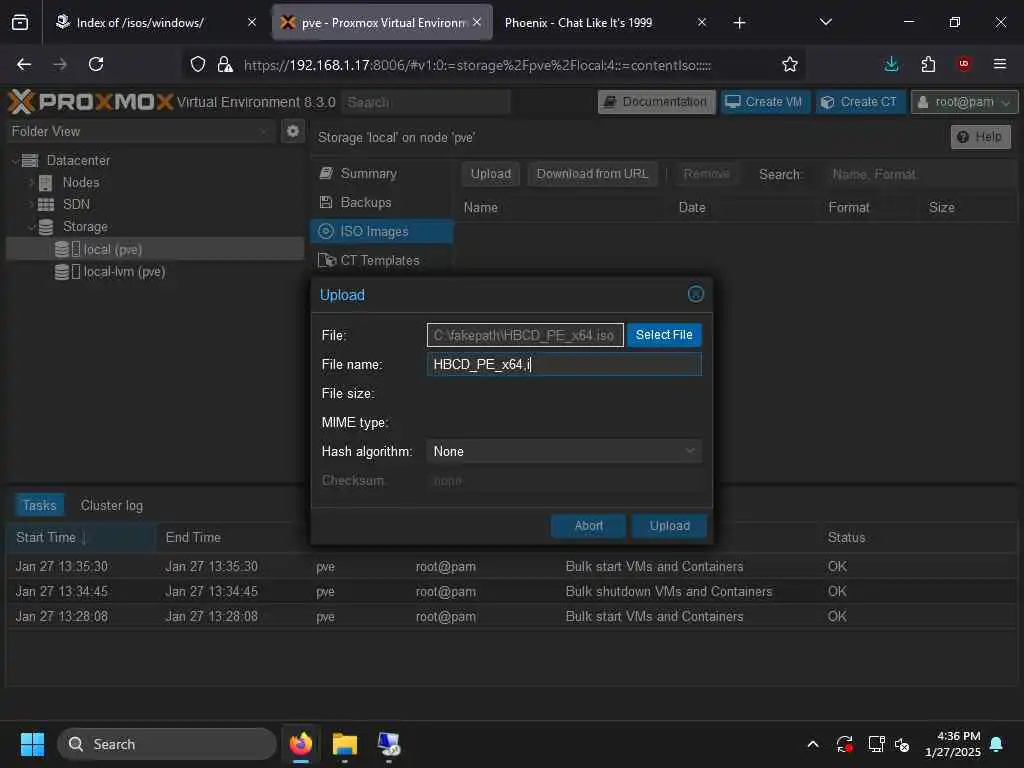Open the browser extensions puzzle icon
1024x768 pixels.
point(927,64)
